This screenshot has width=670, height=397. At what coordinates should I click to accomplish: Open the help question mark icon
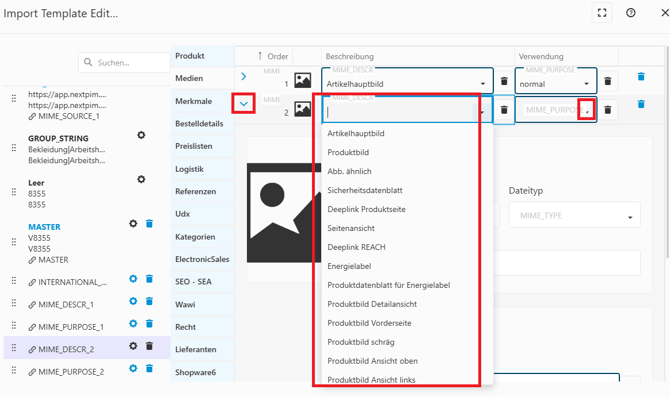630,13
